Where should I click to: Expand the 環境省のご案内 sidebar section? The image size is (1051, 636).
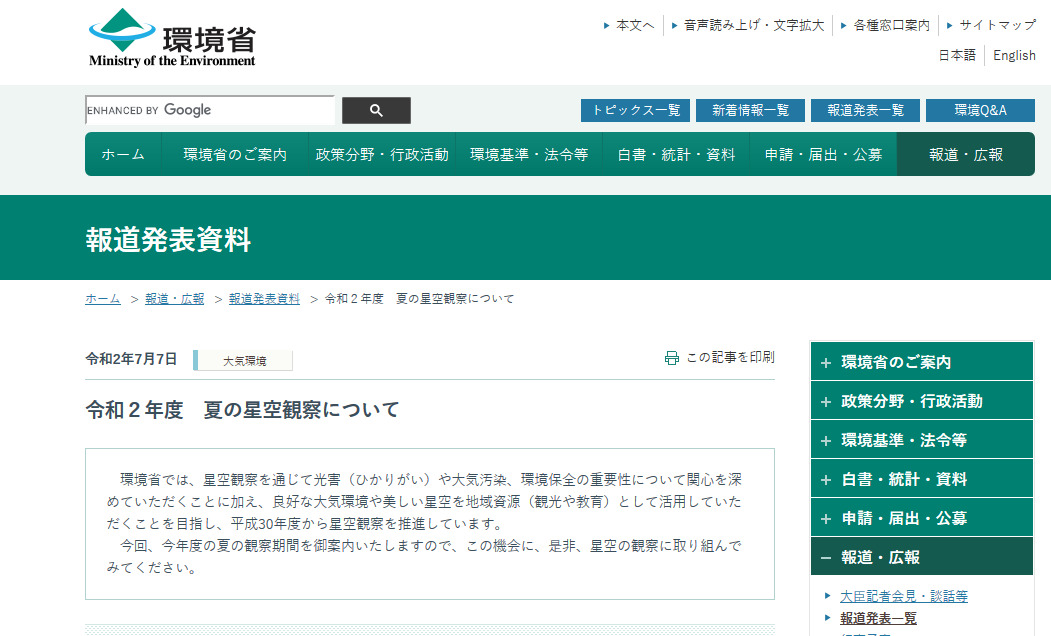920,362
